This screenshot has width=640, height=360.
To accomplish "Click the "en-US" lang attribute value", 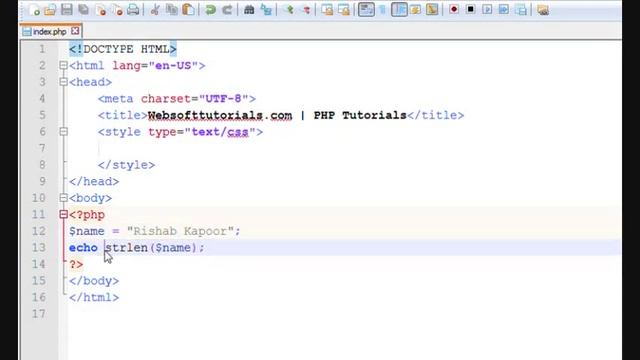I will (173, 66).
